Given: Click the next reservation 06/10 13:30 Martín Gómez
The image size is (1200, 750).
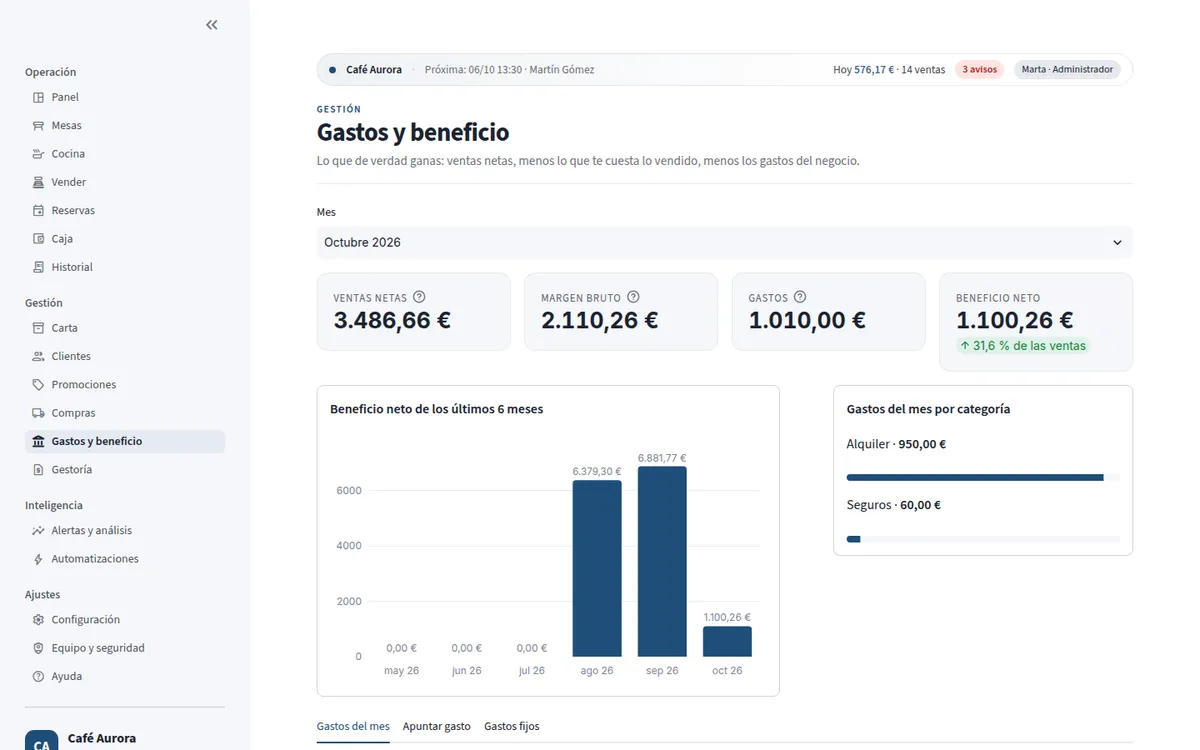Looking at the screenshot, I should [509, 70].
